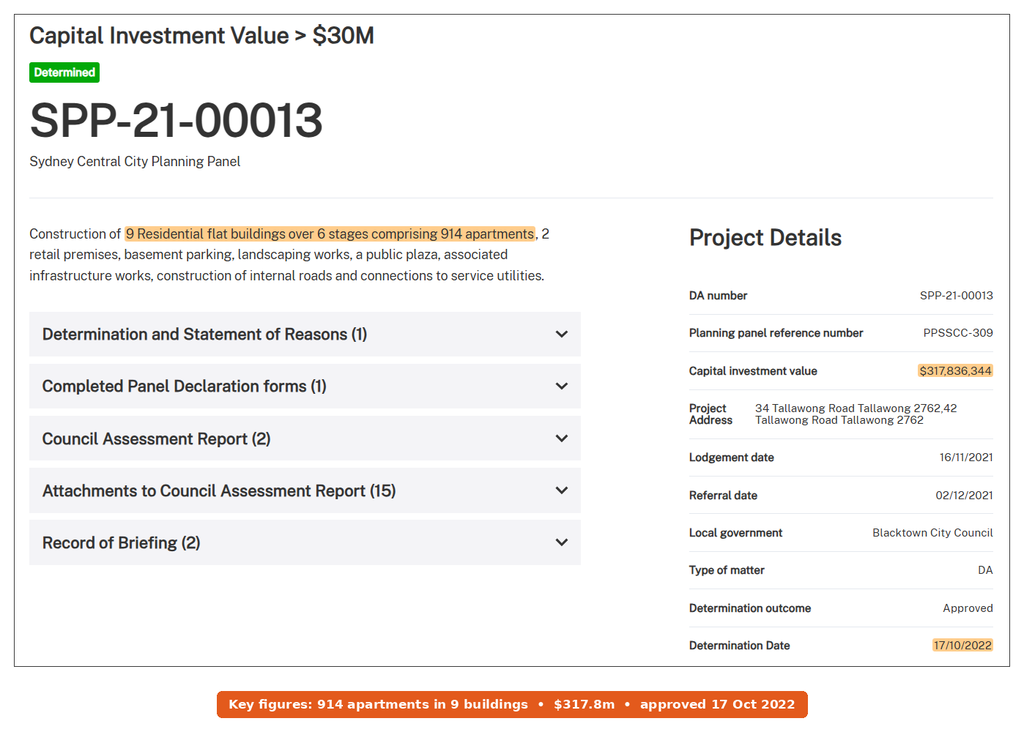The image size is (1024, 732).
Task: Click determination outcome Approved
Action: [968, 609]
